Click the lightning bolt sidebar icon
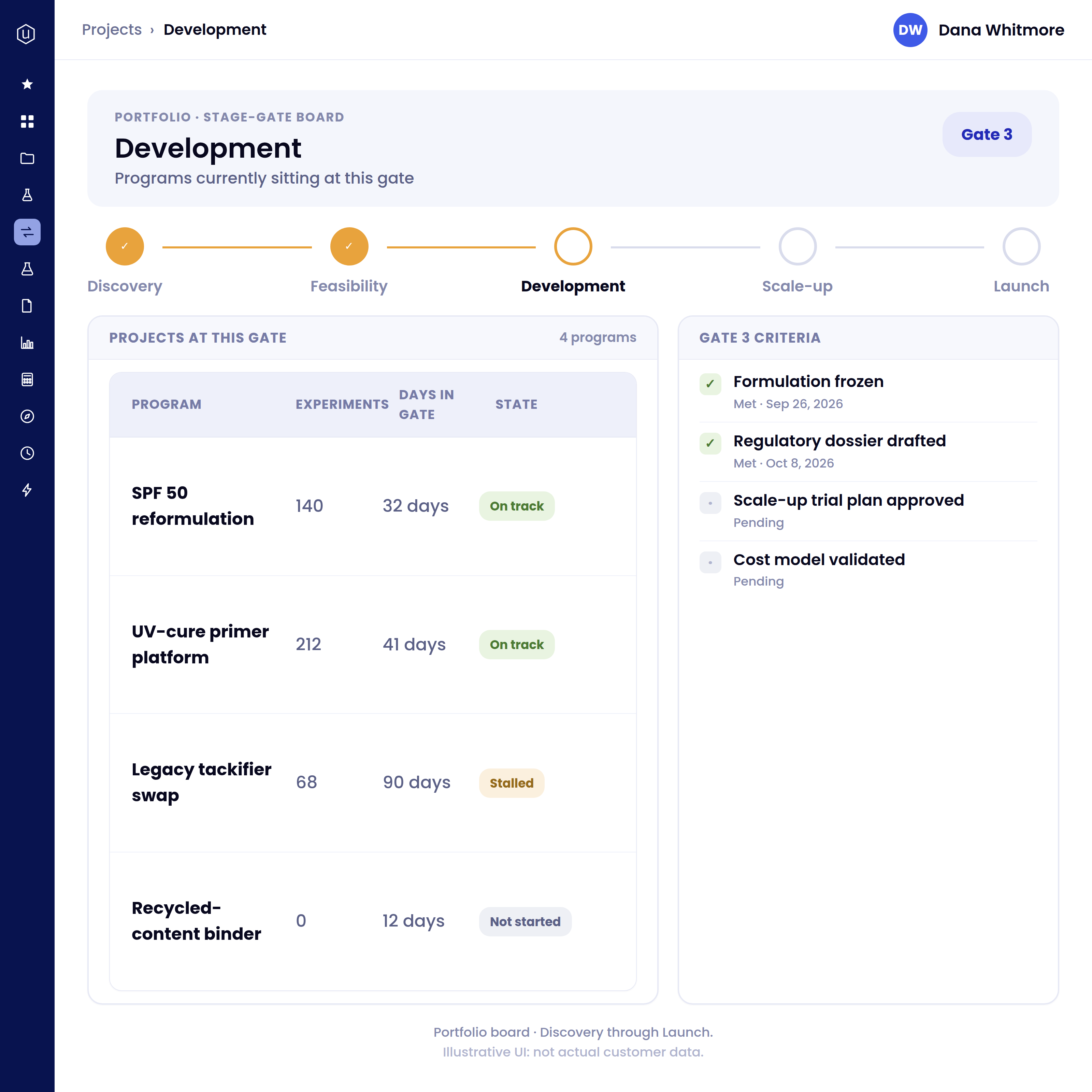Image resolution: width=1092 pixels, height=1092 pixels. click(x=27, y=490)
